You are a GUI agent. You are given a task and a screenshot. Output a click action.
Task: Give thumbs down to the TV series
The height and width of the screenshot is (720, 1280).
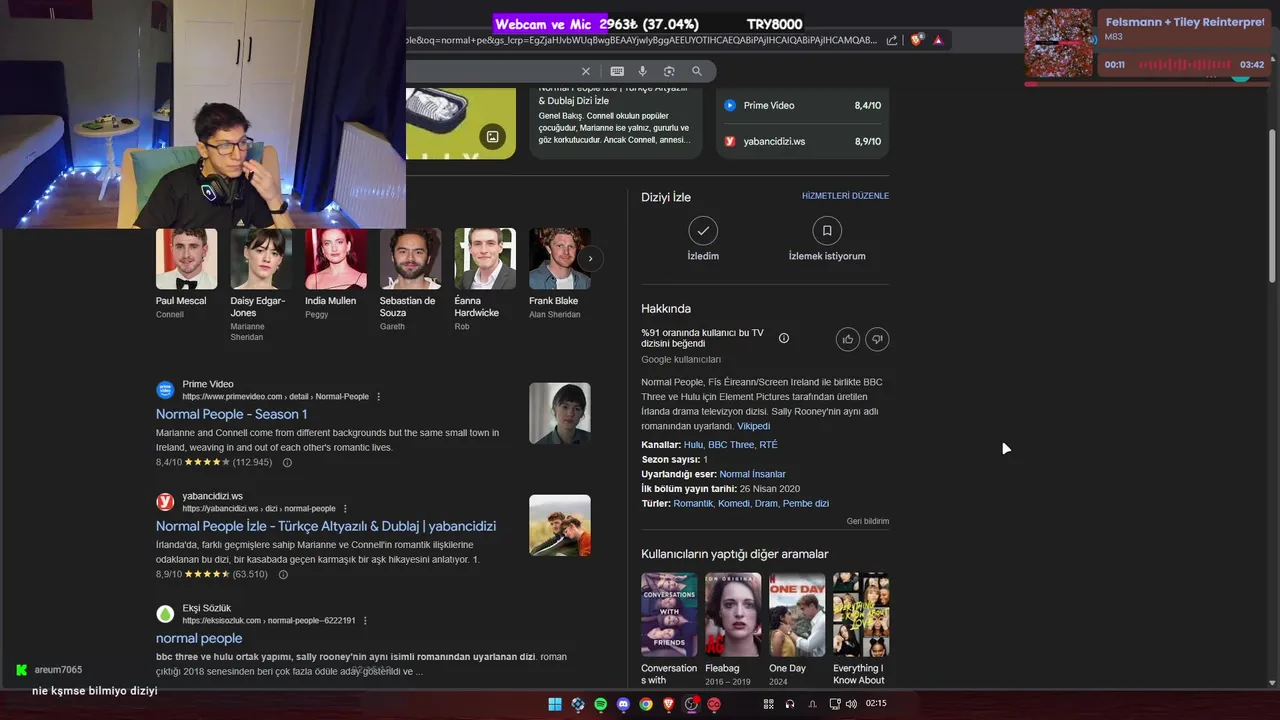point(877,339)
